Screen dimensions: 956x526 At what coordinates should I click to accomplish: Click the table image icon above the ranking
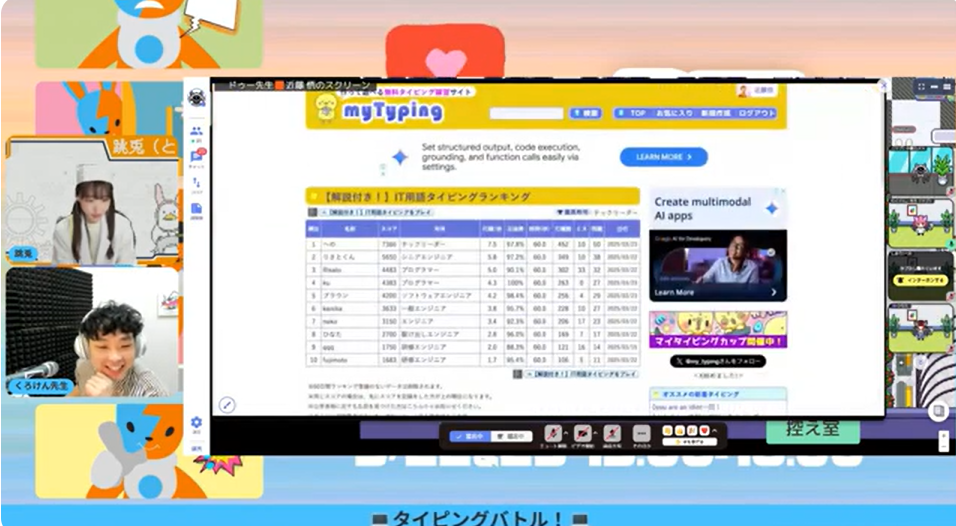coord(312,212)
